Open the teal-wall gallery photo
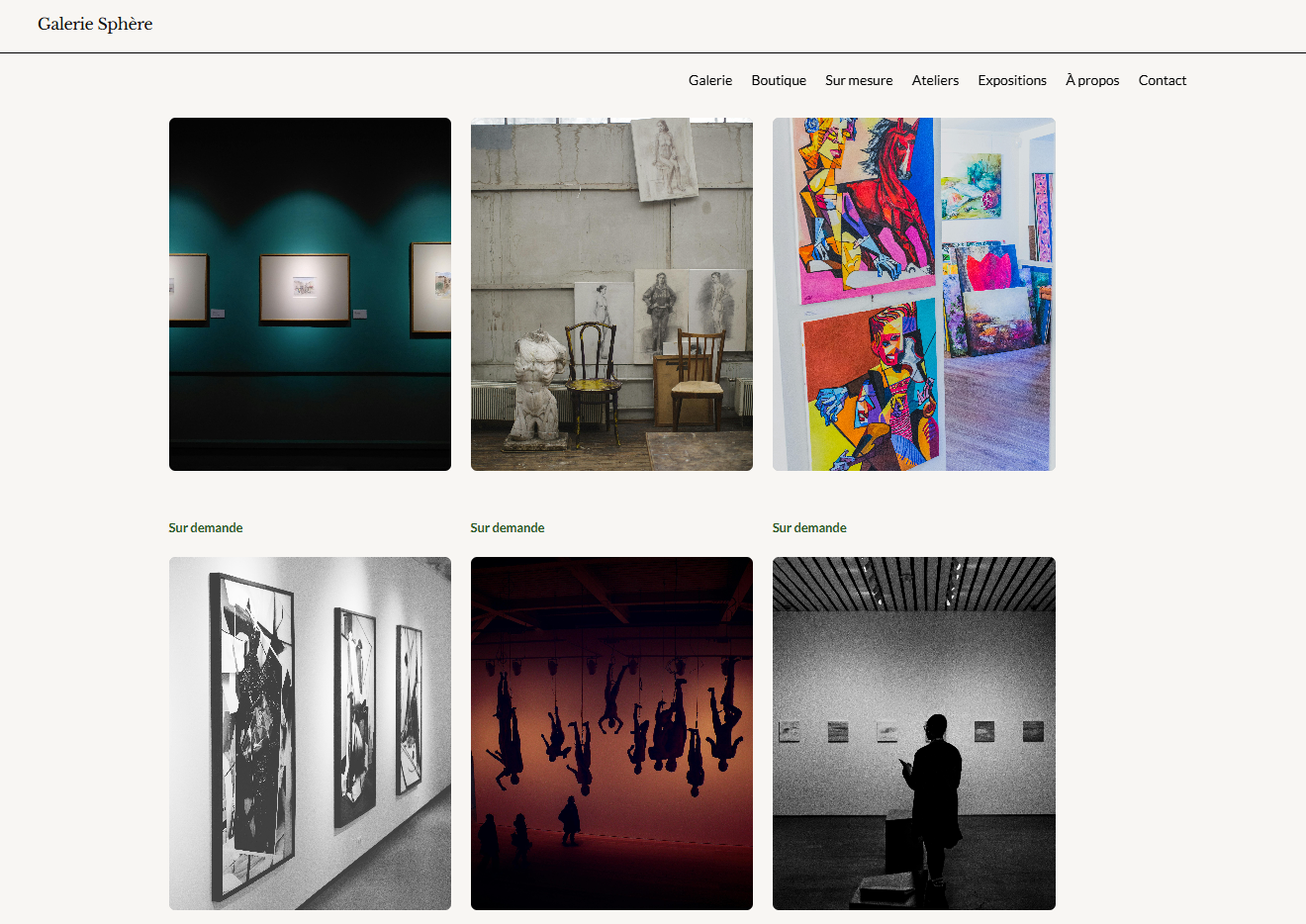 [x=310, y=294]
